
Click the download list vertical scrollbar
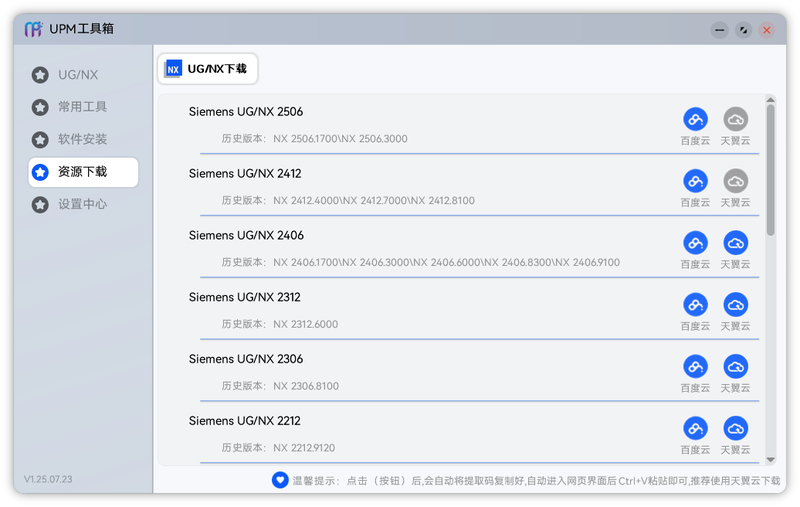tap(770, 170)
